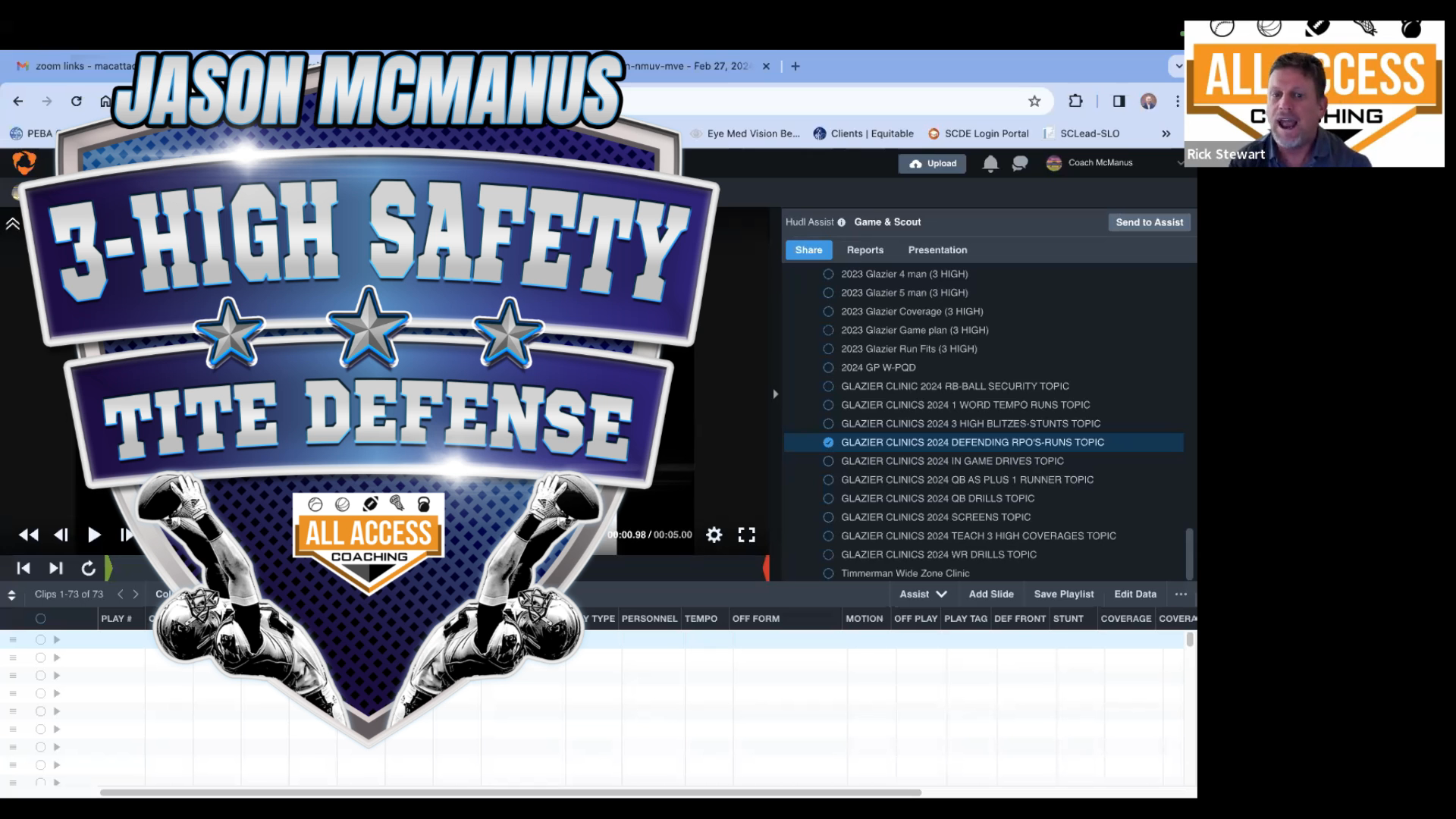Open the Assist dropdown in clip toolbar
This screenshot has height=819, width=1456.
[x=923, y=594]
